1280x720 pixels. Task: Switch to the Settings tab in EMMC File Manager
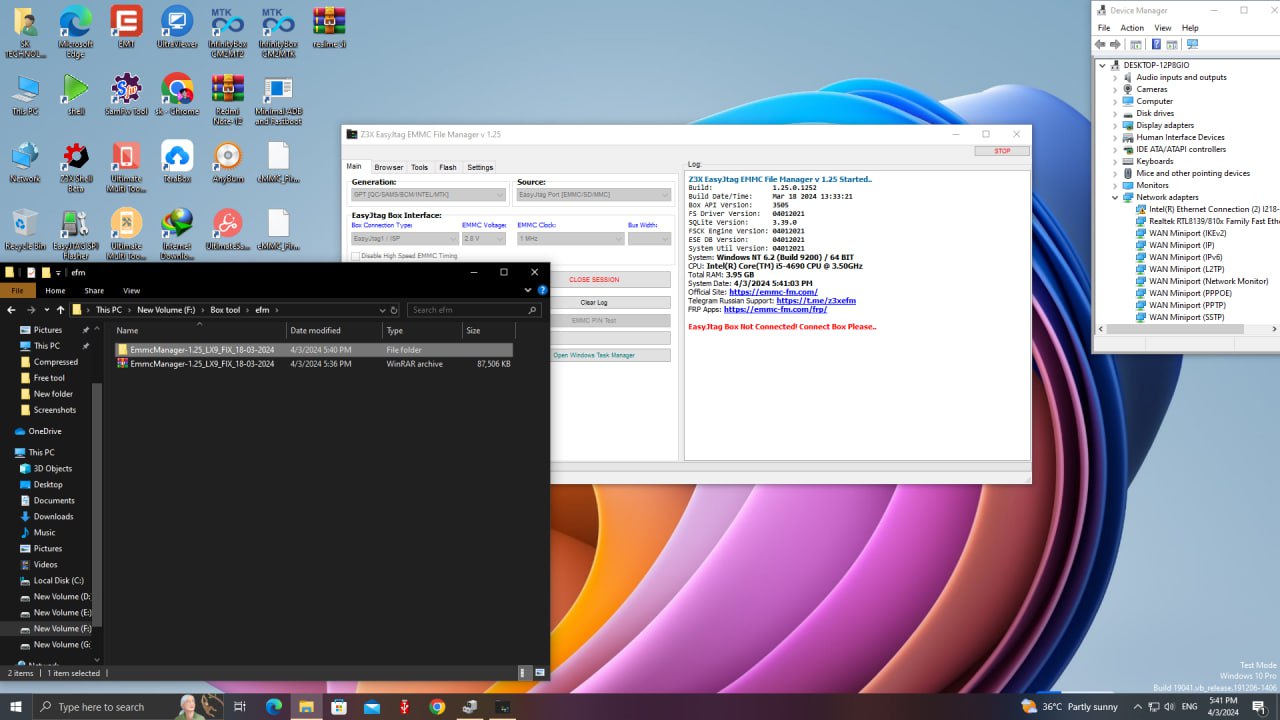click(480, 167)
